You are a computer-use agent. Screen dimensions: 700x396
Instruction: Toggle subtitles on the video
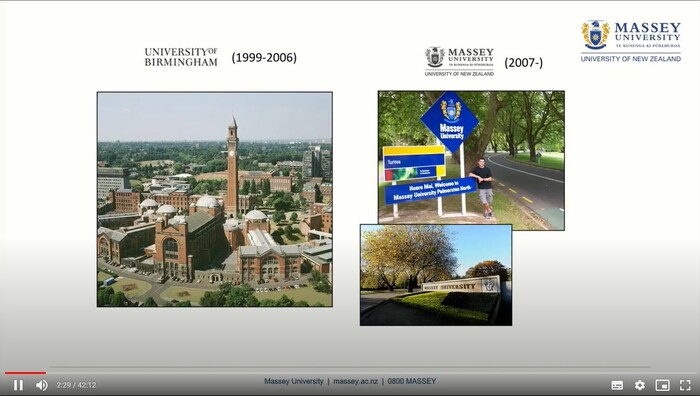coord(617,385)
